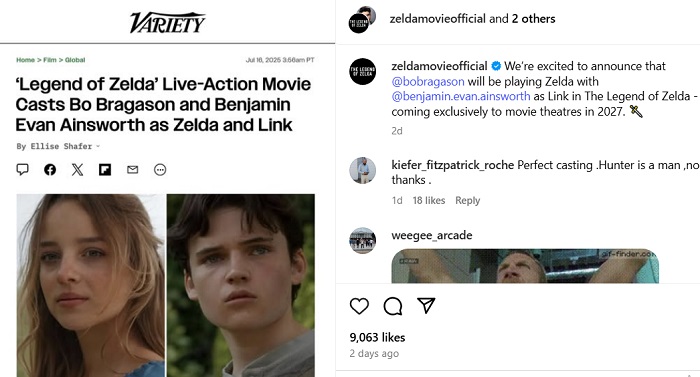Open the @bobragason profile mention

pos(428,81)
